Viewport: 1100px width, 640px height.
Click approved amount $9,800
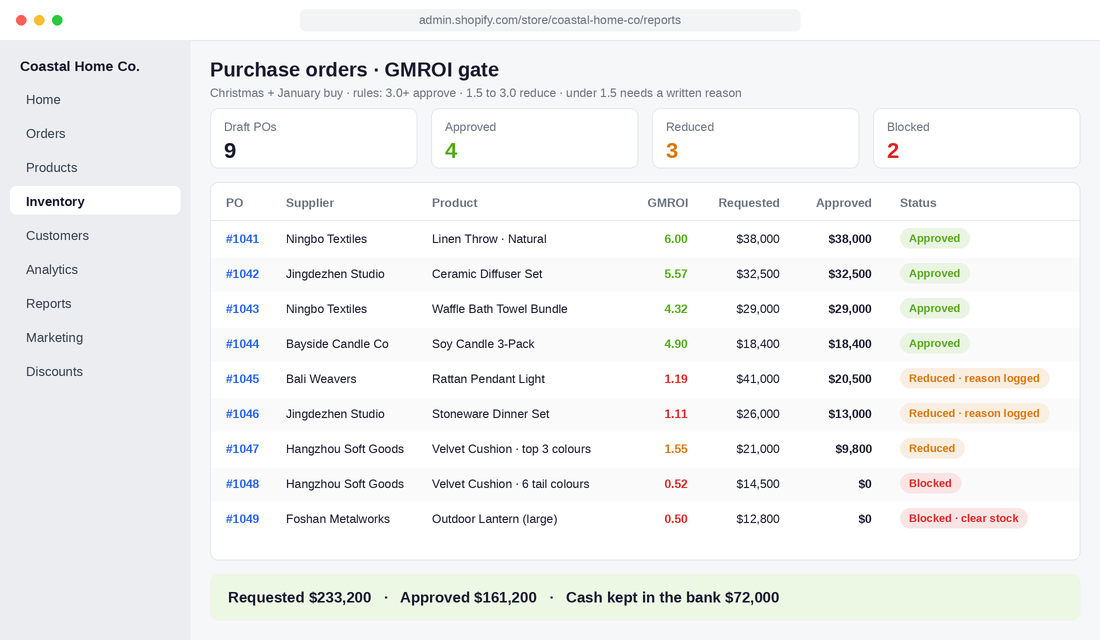coord(853,449)
